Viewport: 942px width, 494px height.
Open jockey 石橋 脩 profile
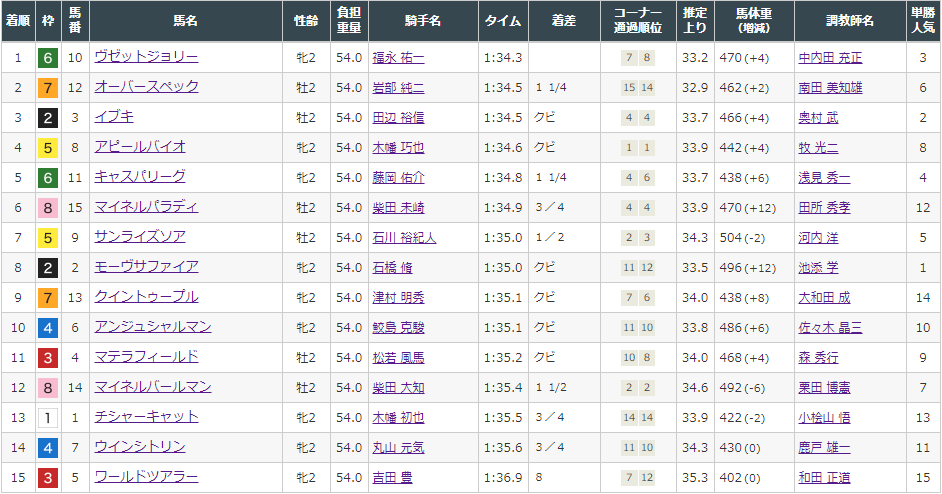tap(392, 268)
